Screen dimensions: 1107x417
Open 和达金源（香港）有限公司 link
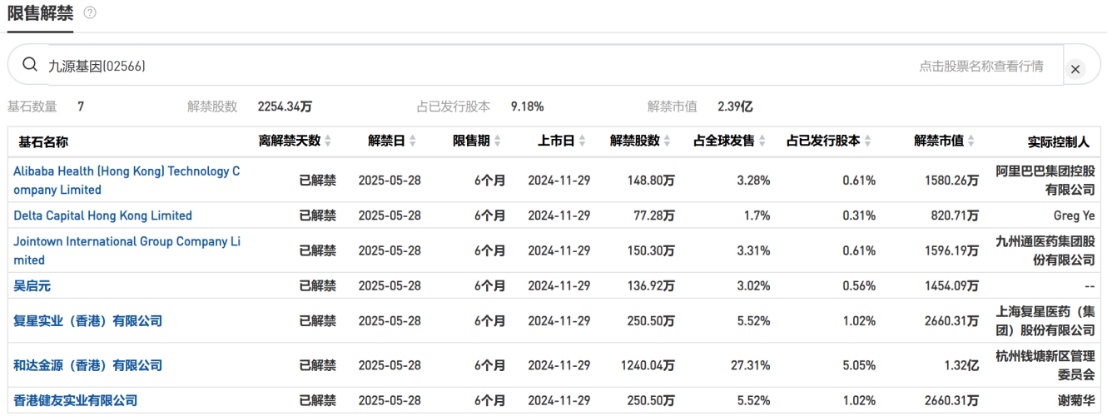point(87,365)
